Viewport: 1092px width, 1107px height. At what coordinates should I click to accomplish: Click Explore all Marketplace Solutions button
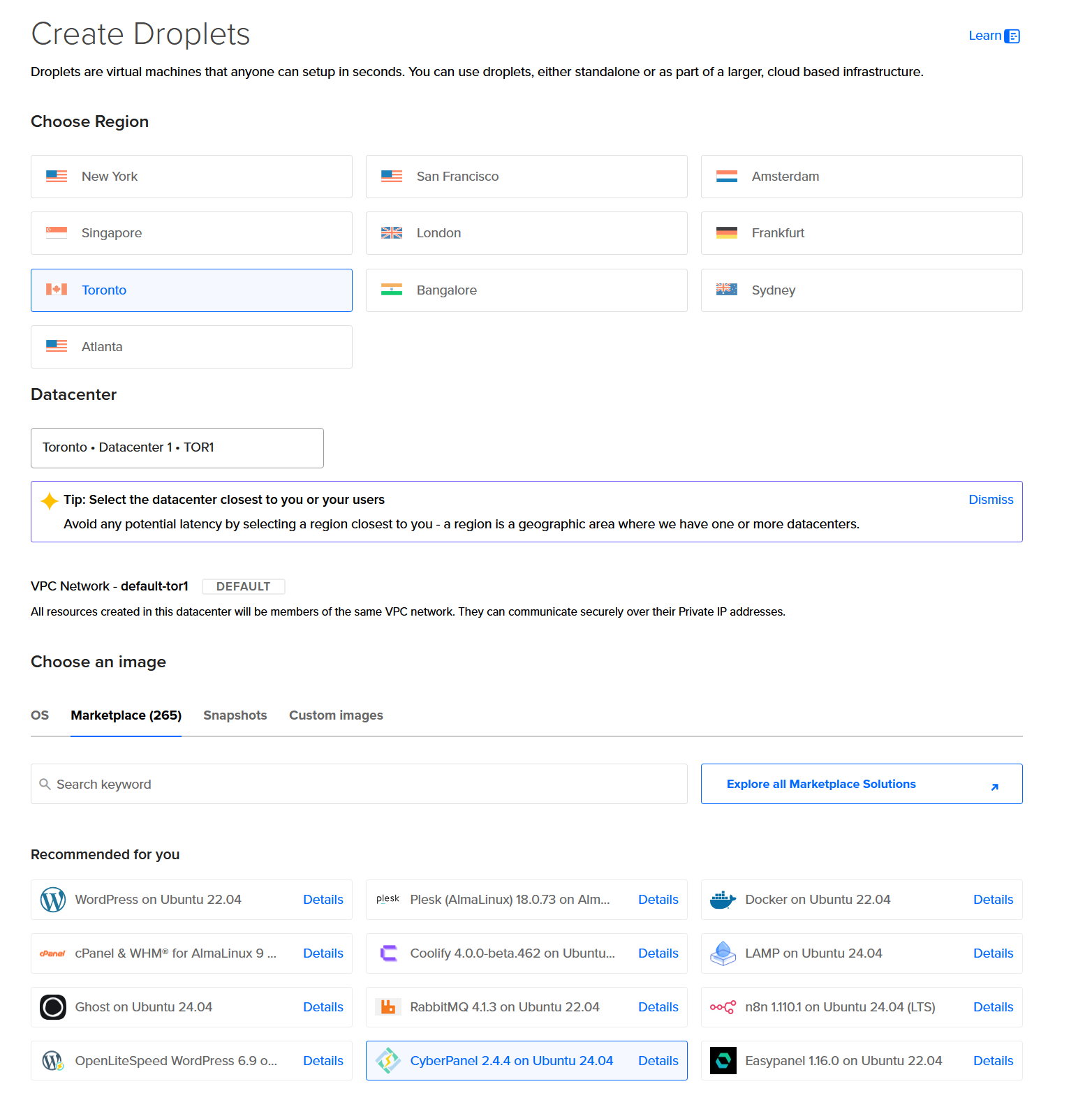click(861, 784)
